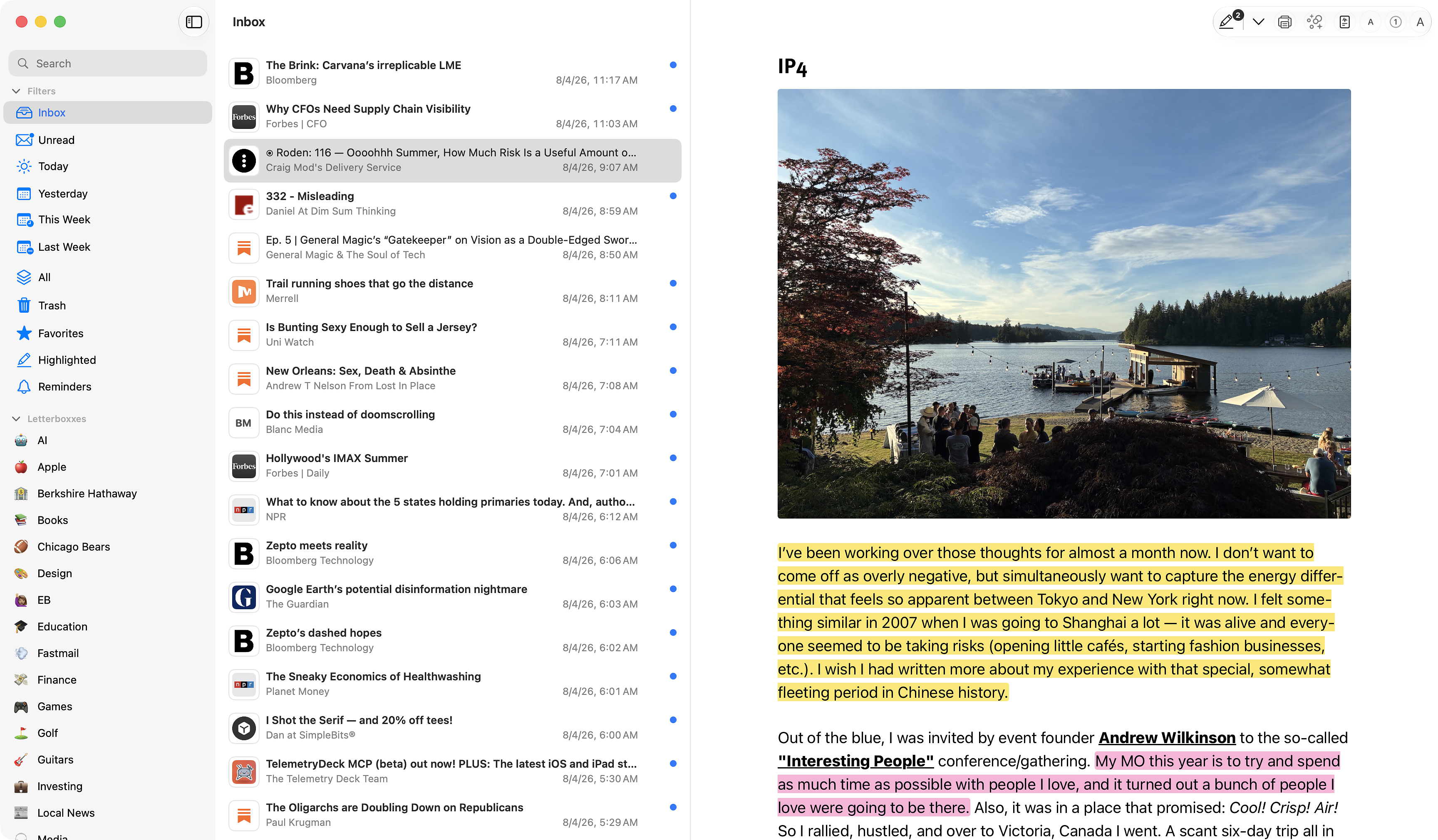Open the Games letterbox
The height and width of the screenshot is (840, 1438).
click(x=107, y=706)
